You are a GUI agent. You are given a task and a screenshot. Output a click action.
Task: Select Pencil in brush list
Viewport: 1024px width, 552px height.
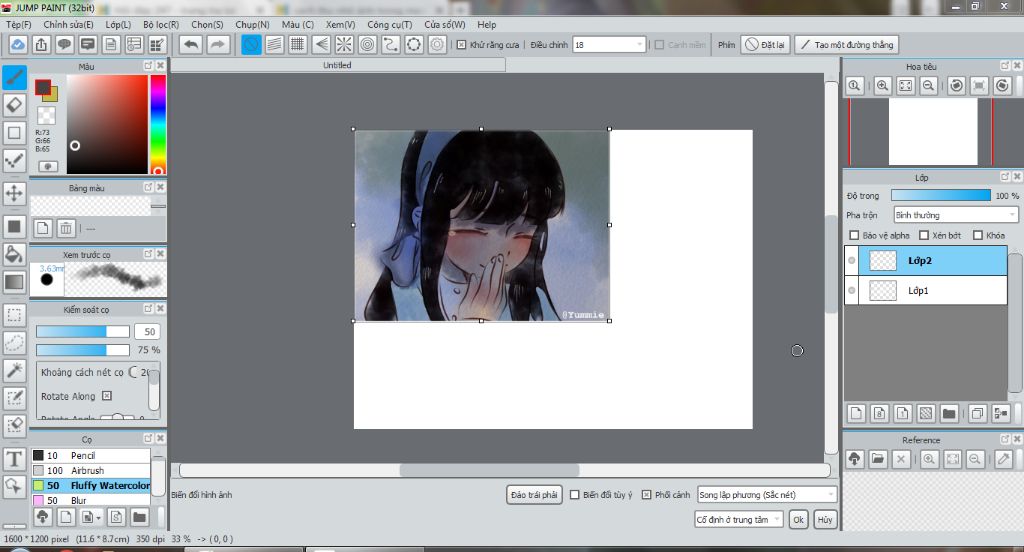click(x=91, y=455)
